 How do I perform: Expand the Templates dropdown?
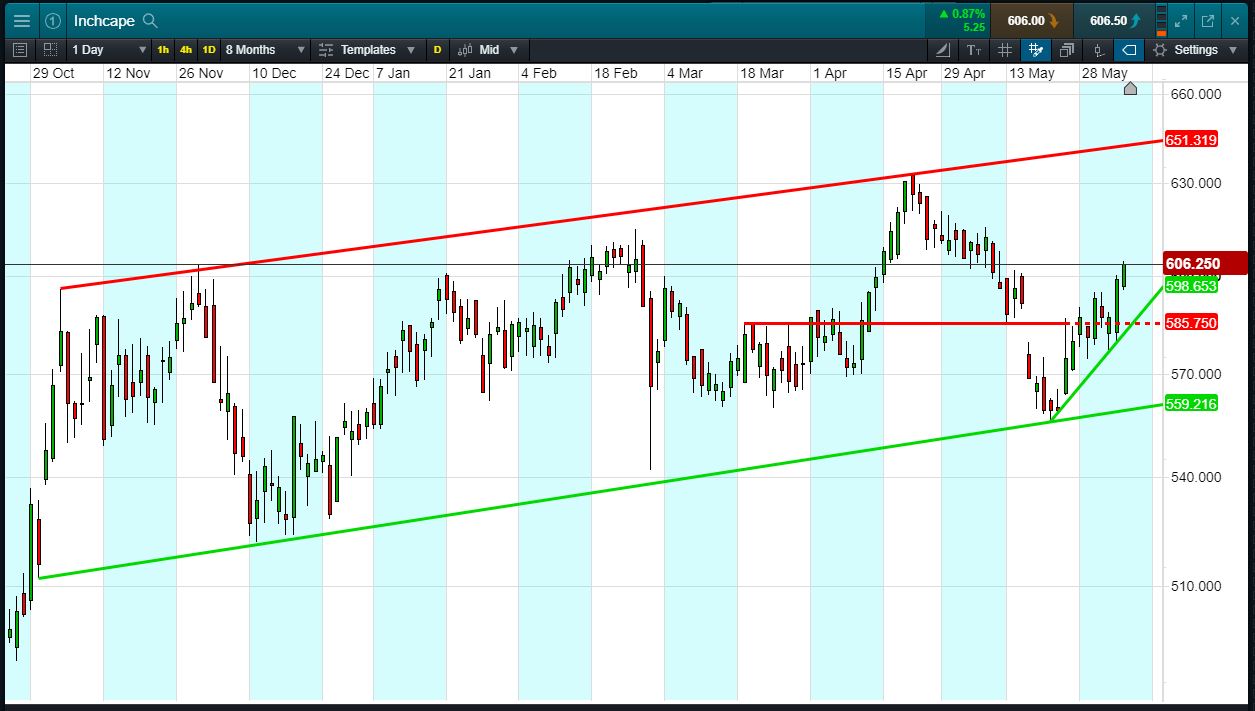pyautogui.click(x=367, y=49)
